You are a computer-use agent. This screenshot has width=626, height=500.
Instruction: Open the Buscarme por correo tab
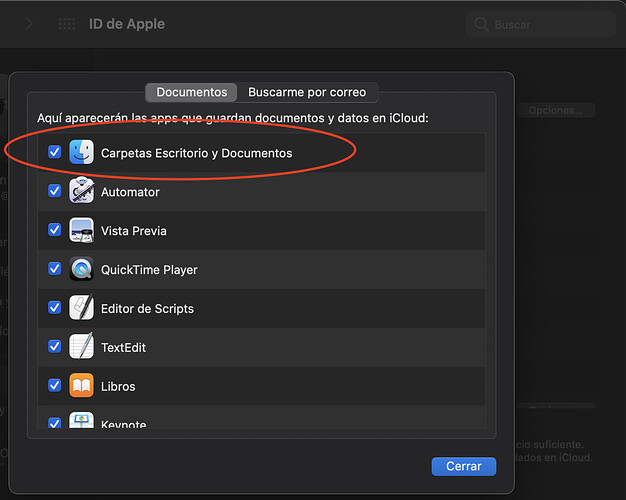pos(307,92)
